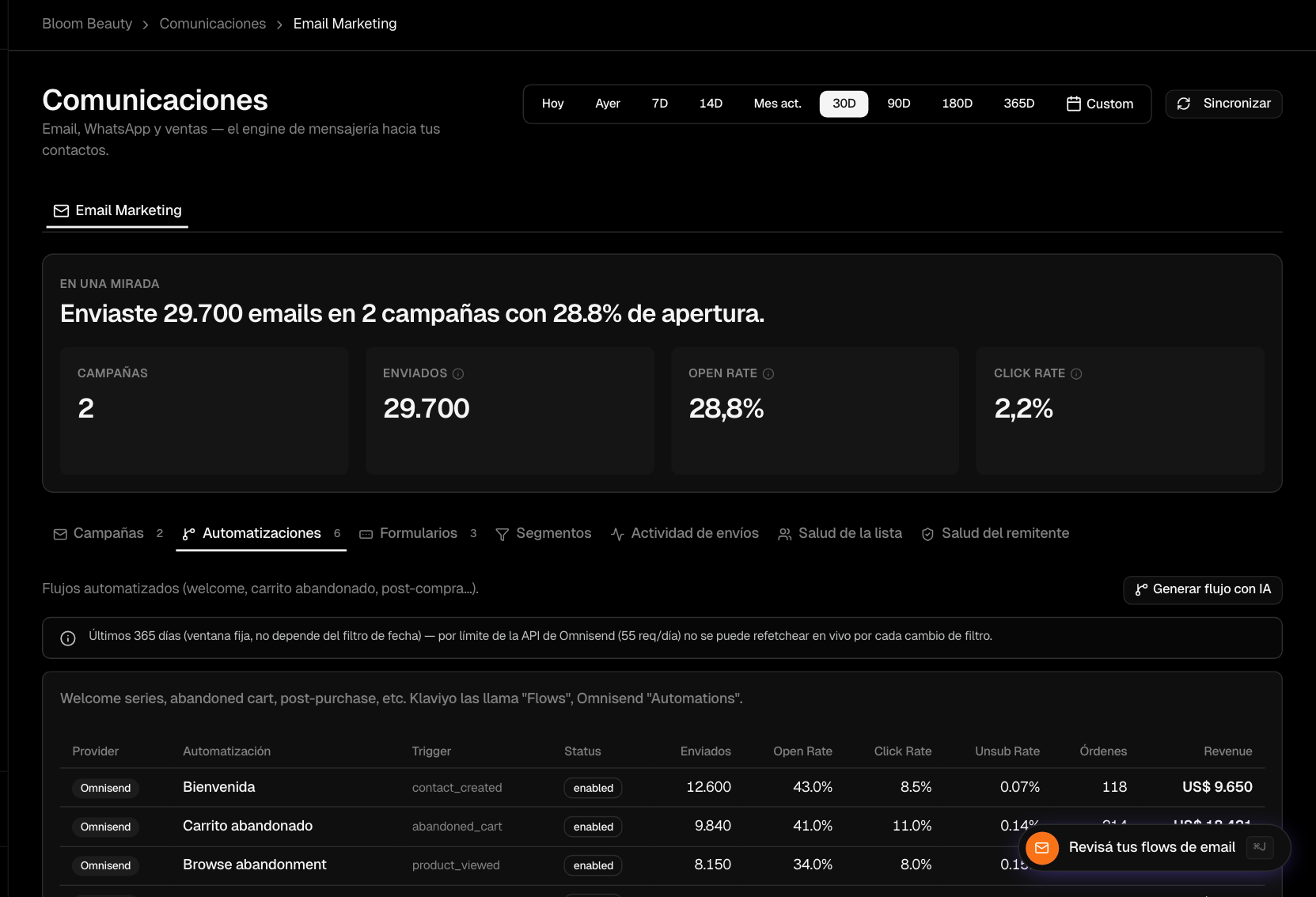Click the Click Rate 2,2% card
The image size is (1316, 897).
tap(1121, 411)
